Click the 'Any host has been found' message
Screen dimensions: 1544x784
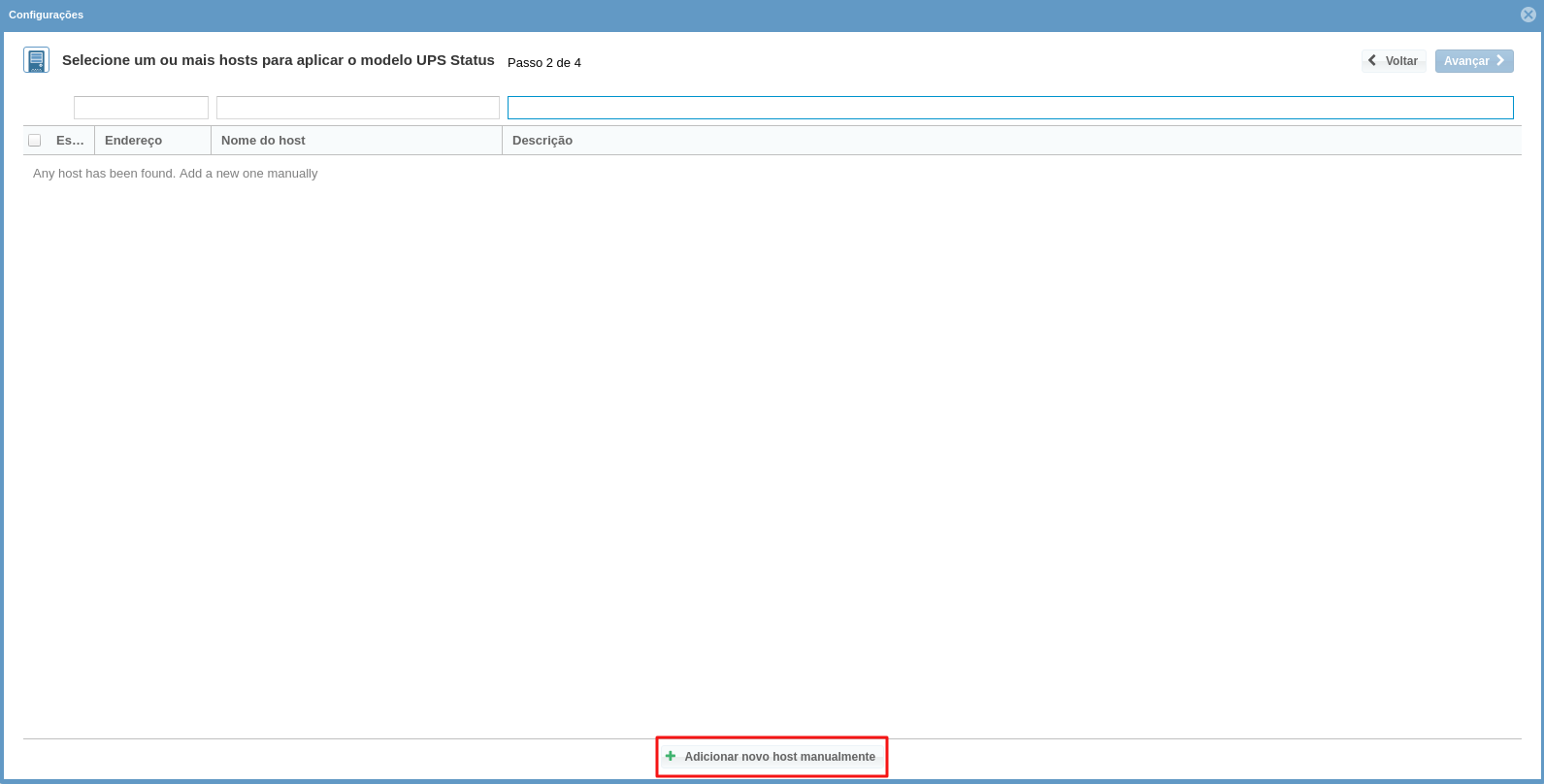(176, 174)
